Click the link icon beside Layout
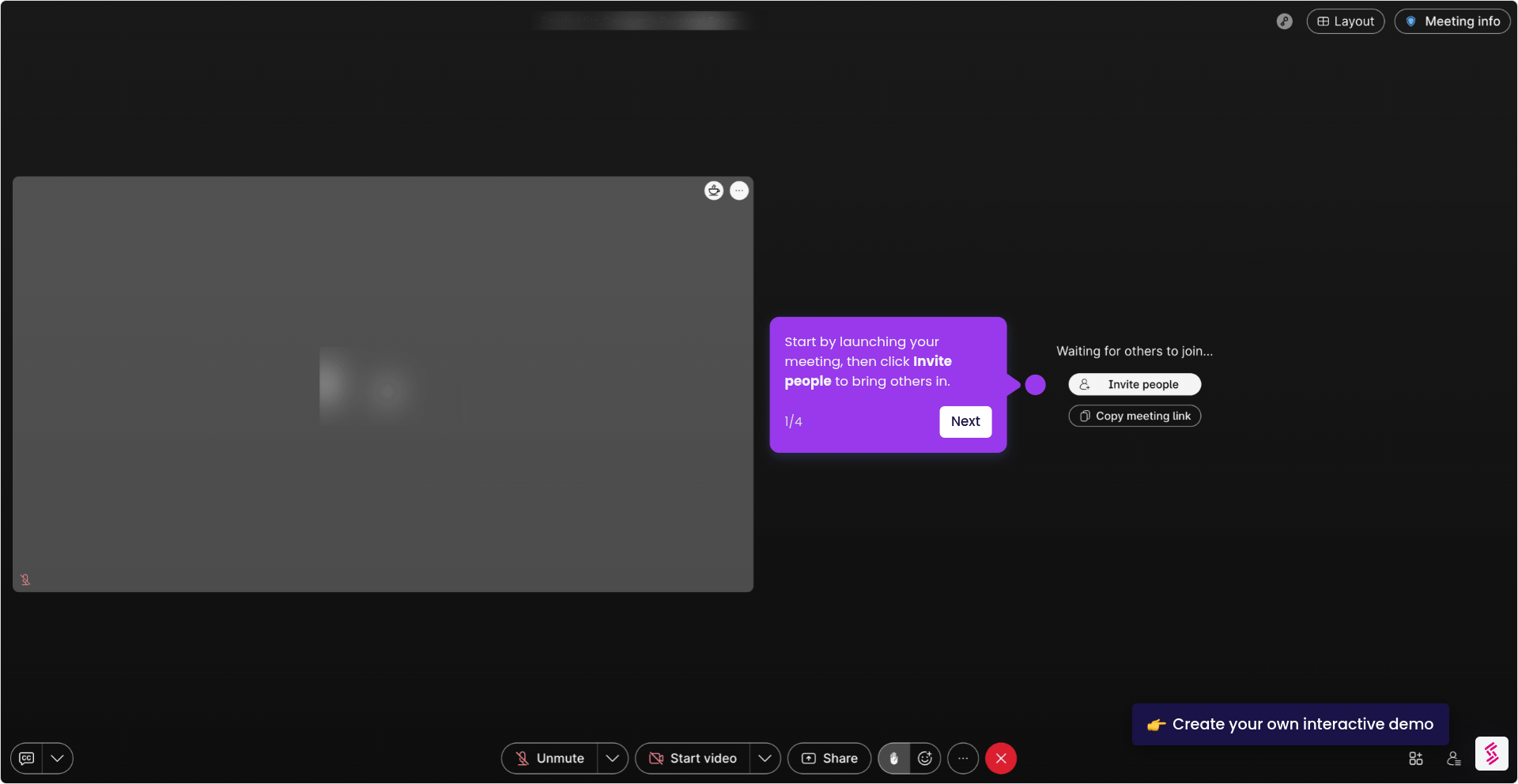 [1285, 21]
